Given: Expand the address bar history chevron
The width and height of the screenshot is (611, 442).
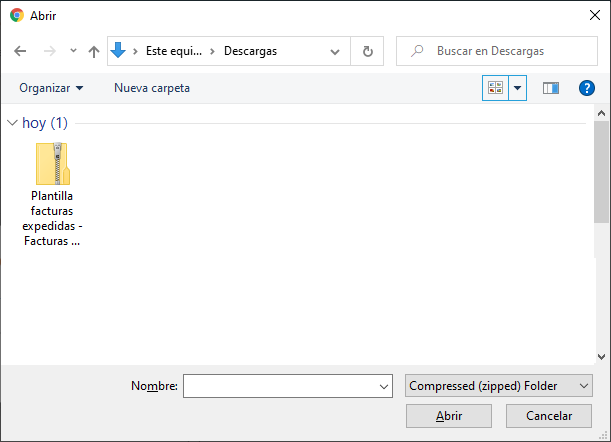Looking at the screenshot, I should [x=335, y=51].
